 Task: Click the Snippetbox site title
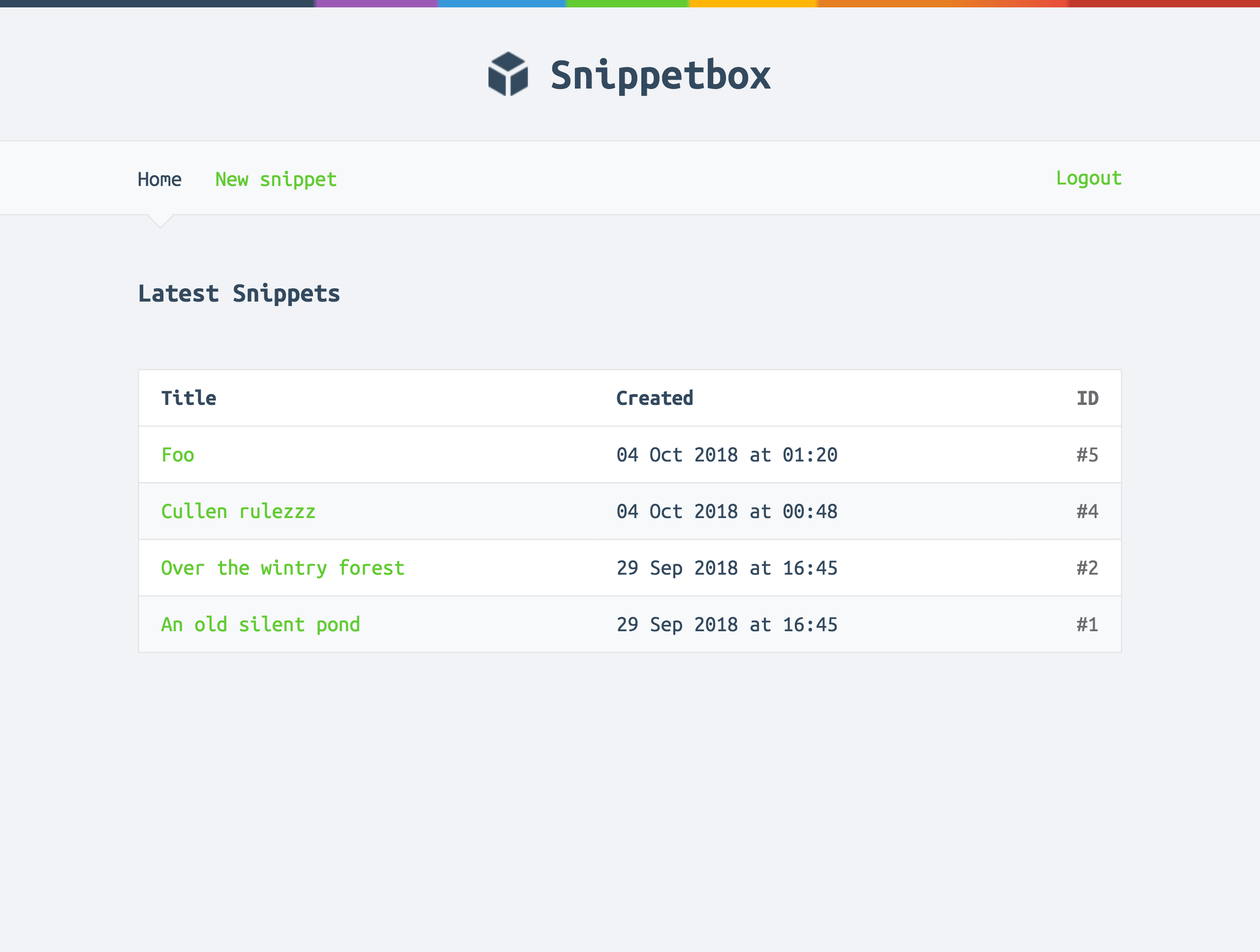pos(660,75)
